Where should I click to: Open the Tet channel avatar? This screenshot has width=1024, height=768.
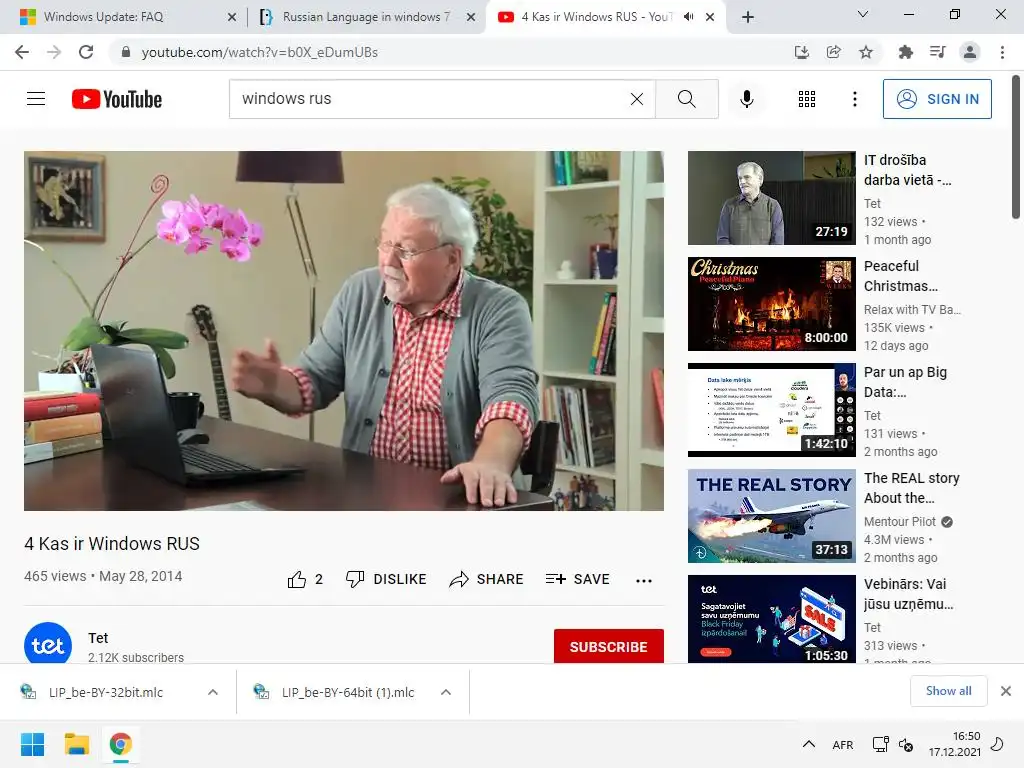click(x=48, y=645)
